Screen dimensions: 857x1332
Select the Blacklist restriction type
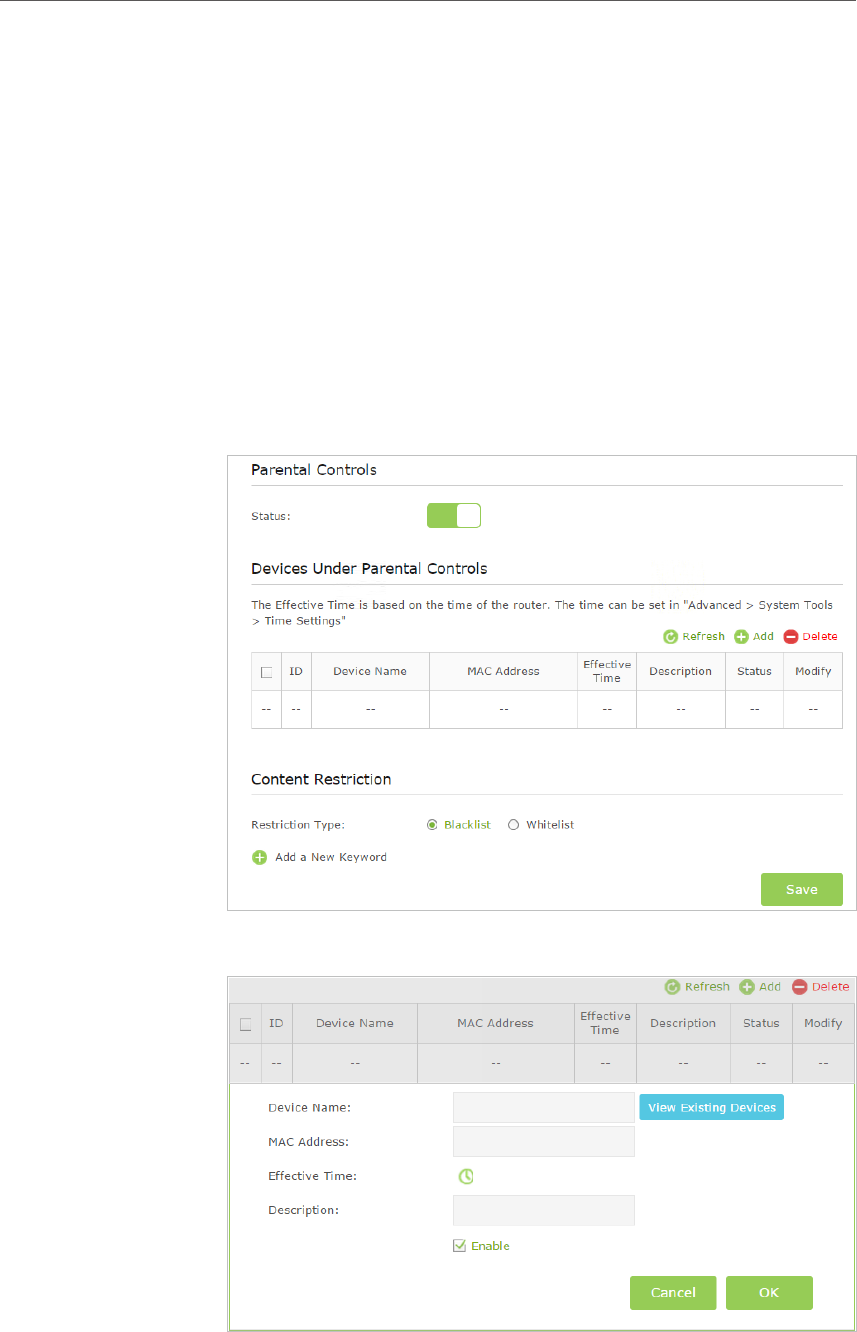(x=432, y=825)
